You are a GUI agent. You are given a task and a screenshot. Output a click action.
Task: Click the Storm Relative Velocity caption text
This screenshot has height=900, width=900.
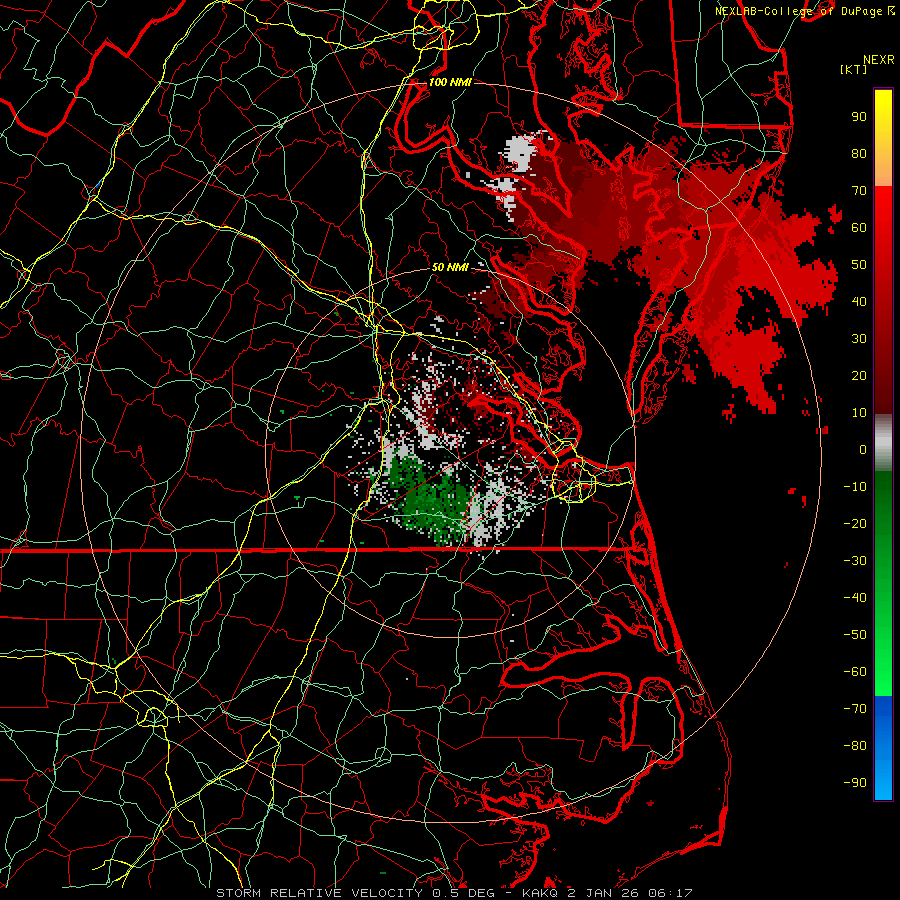tap(454, 893)
